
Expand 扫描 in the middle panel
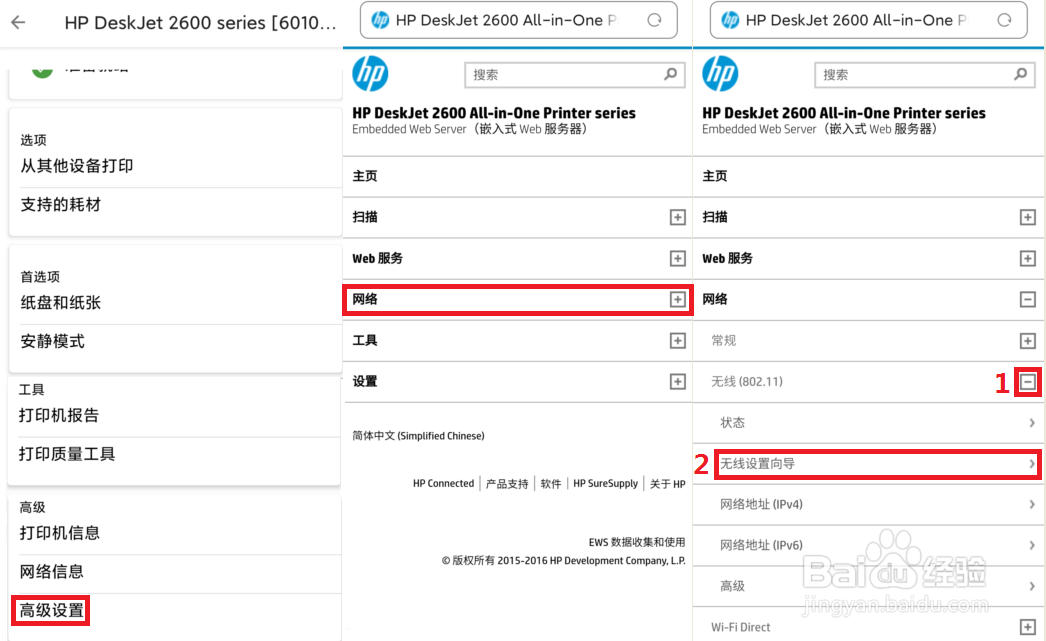tap(678, 217)
